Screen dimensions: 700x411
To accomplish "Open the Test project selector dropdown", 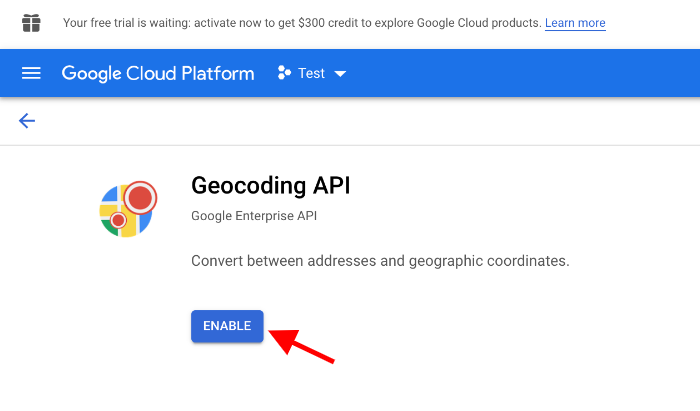I will pos(312,73).
